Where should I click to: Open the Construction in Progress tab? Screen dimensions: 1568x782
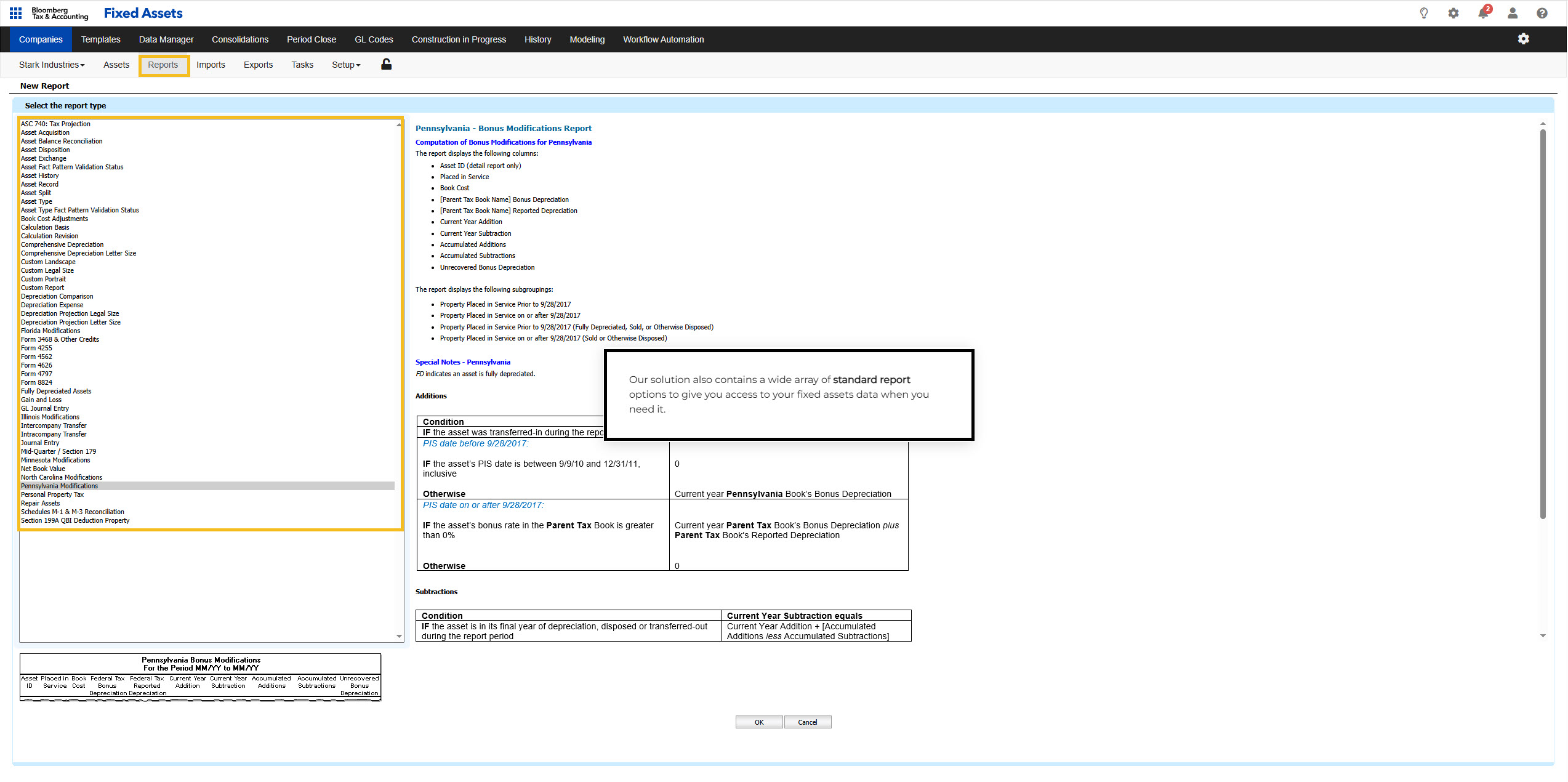point(459,39)
